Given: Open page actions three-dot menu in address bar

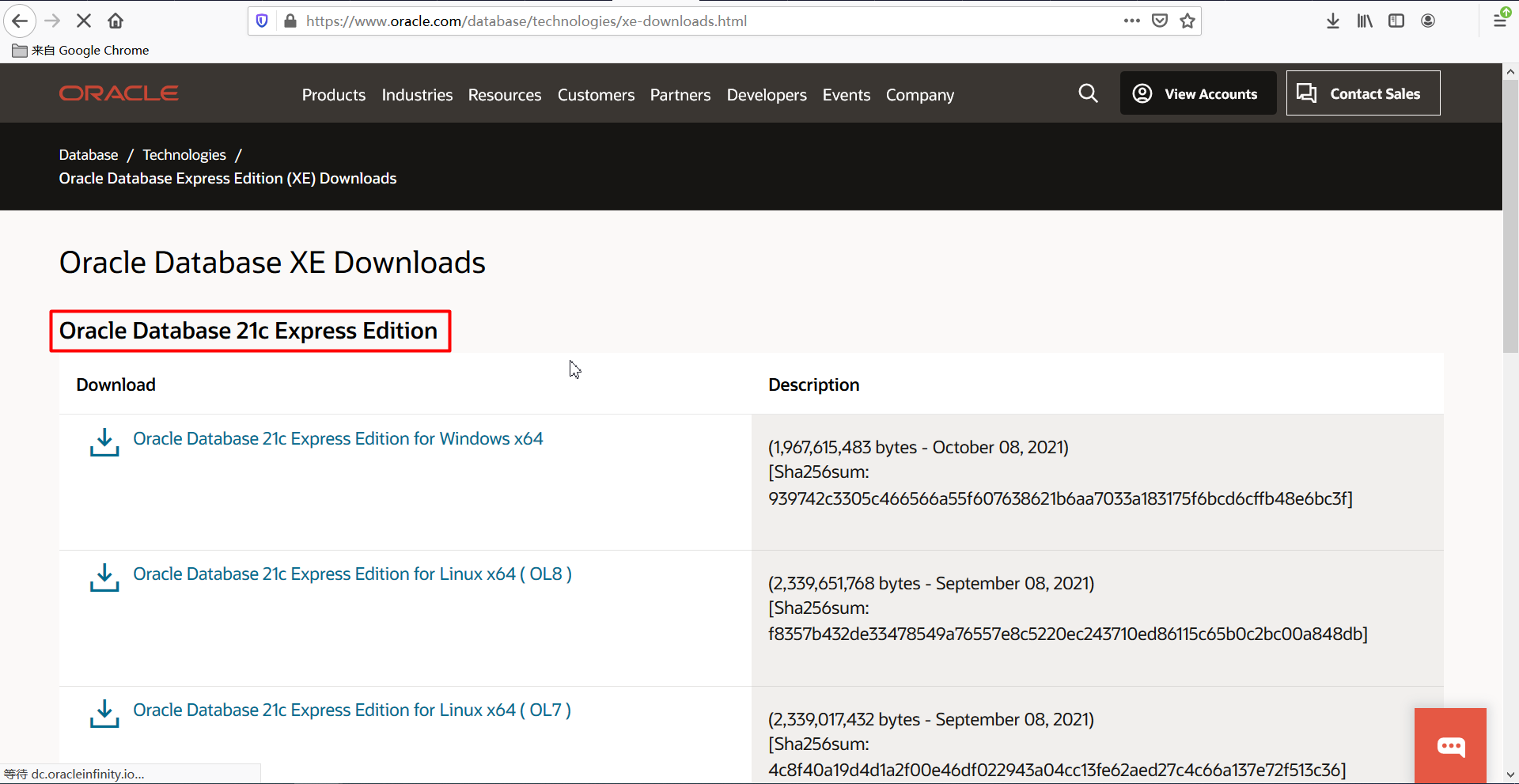Looking at the screenshot, I should tap(1132, 21).
